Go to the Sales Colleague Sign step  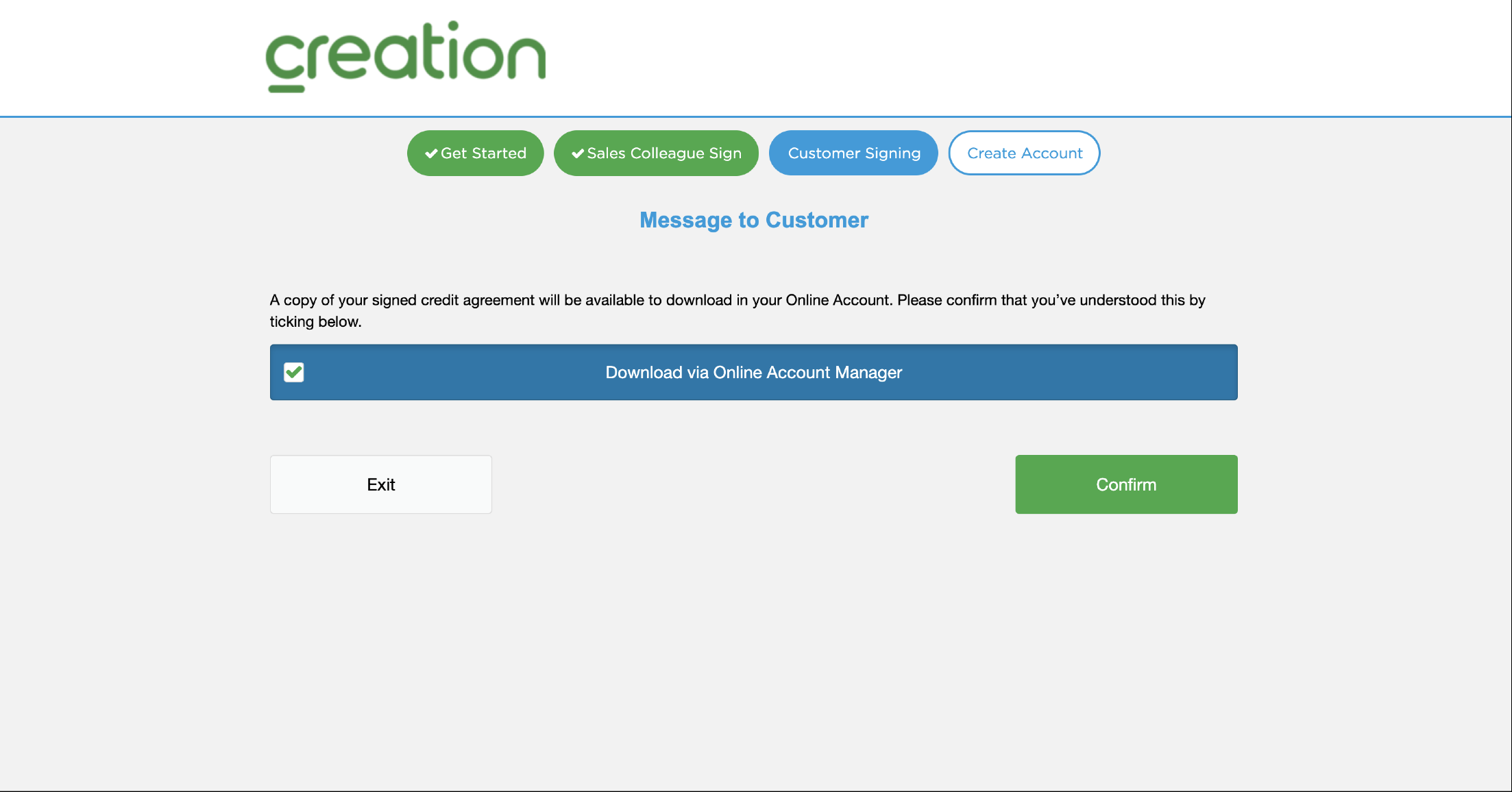(656, 153)
